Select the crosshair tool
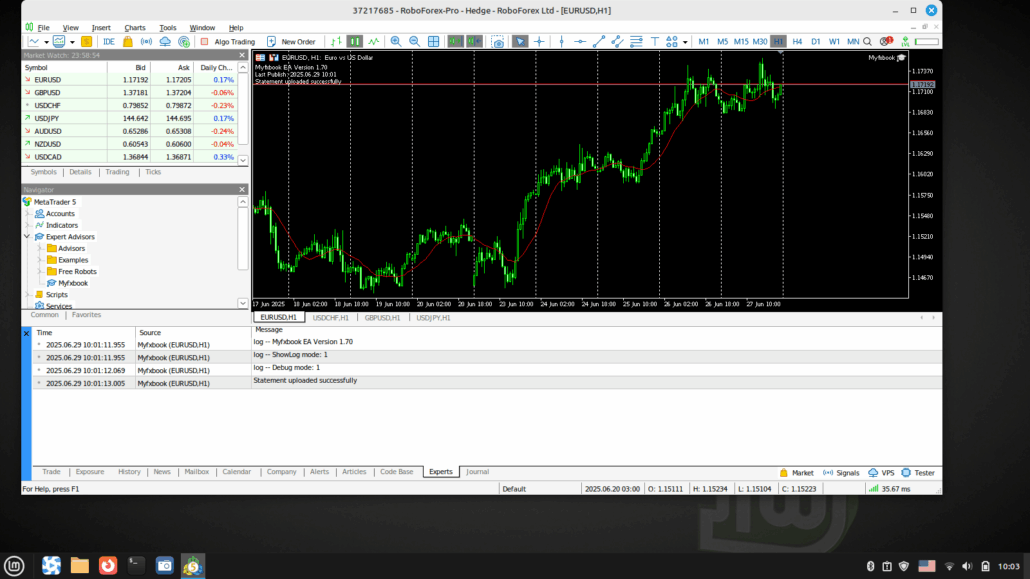Viewport: 1030px width, 579px height. coord(539,41)
